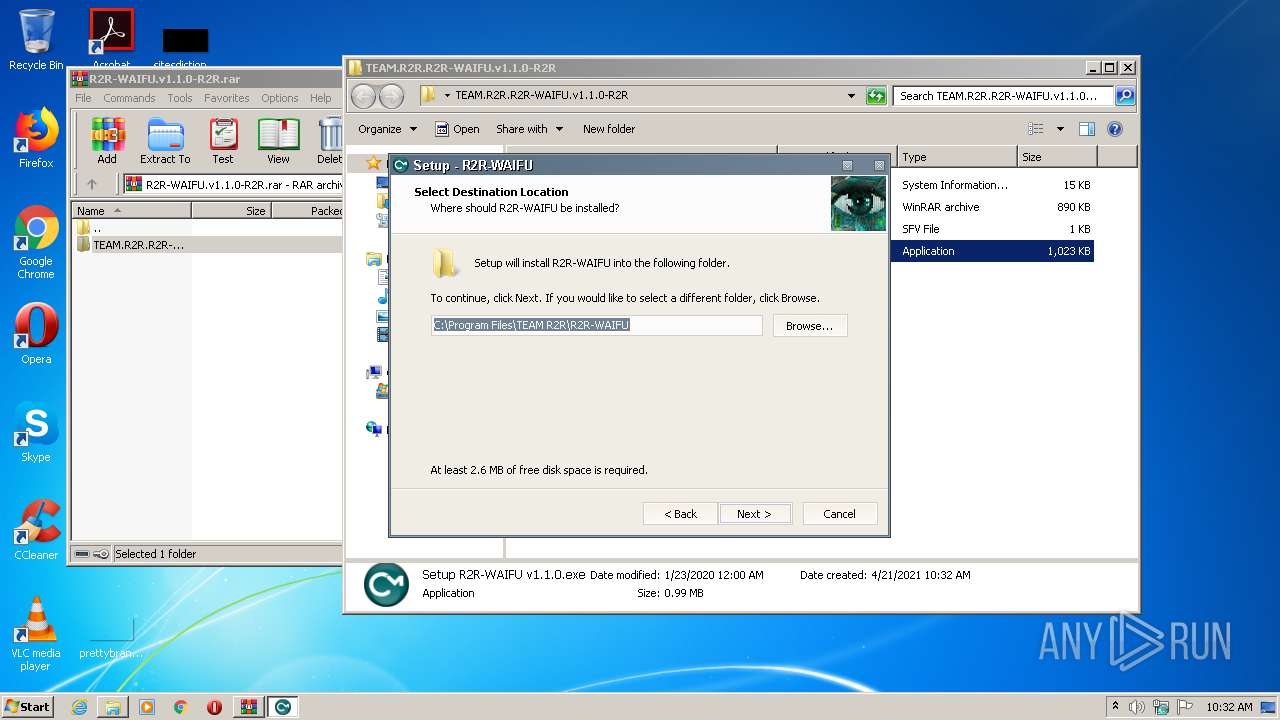Change your view using Explorer's view icon
Viewport: 1280px width, 720px height.
(x=1036, y=129)
